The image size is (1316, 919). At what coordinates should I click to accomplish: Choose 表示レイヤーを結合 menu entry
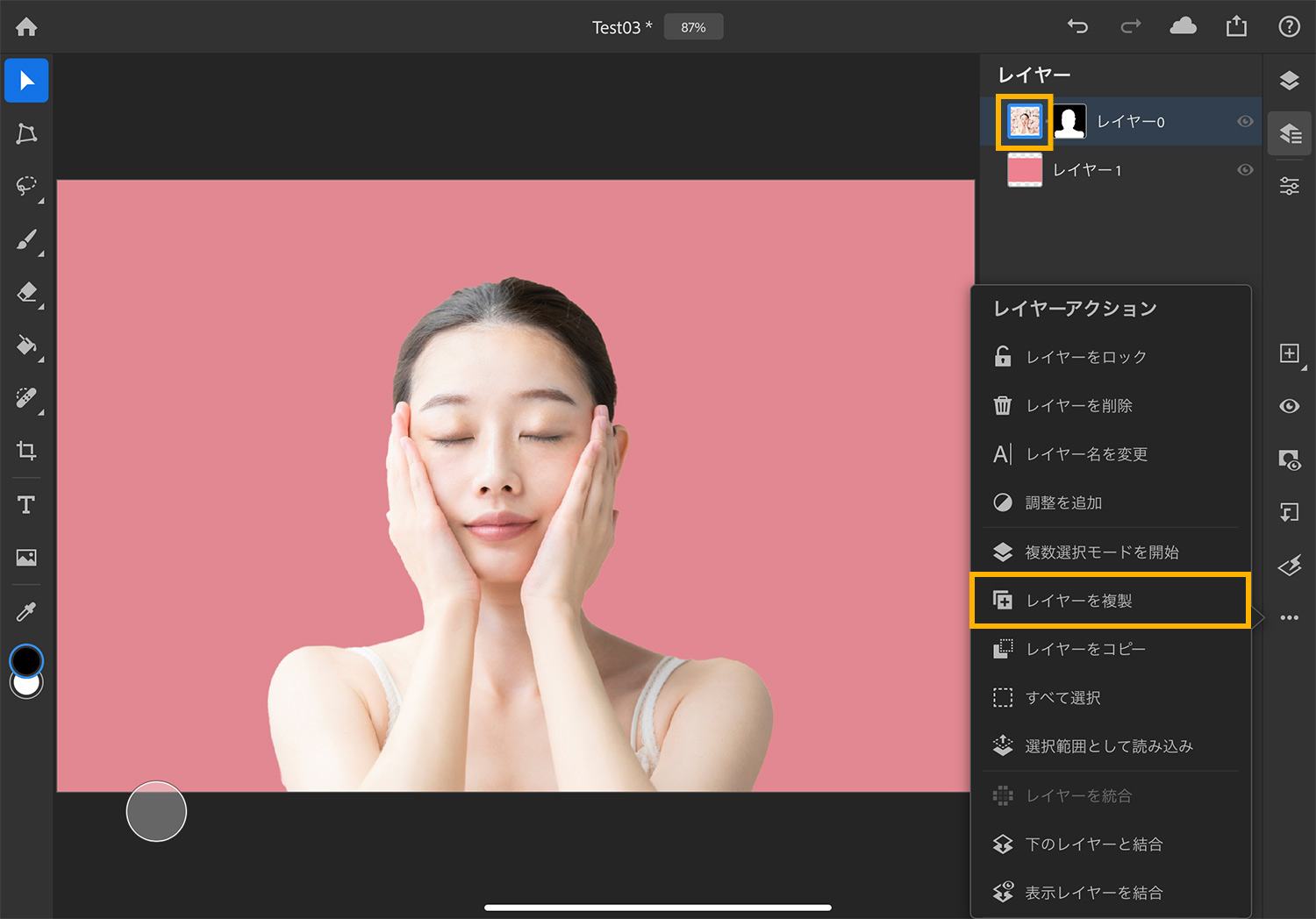pyautogui.click(x=1111, y=893)
